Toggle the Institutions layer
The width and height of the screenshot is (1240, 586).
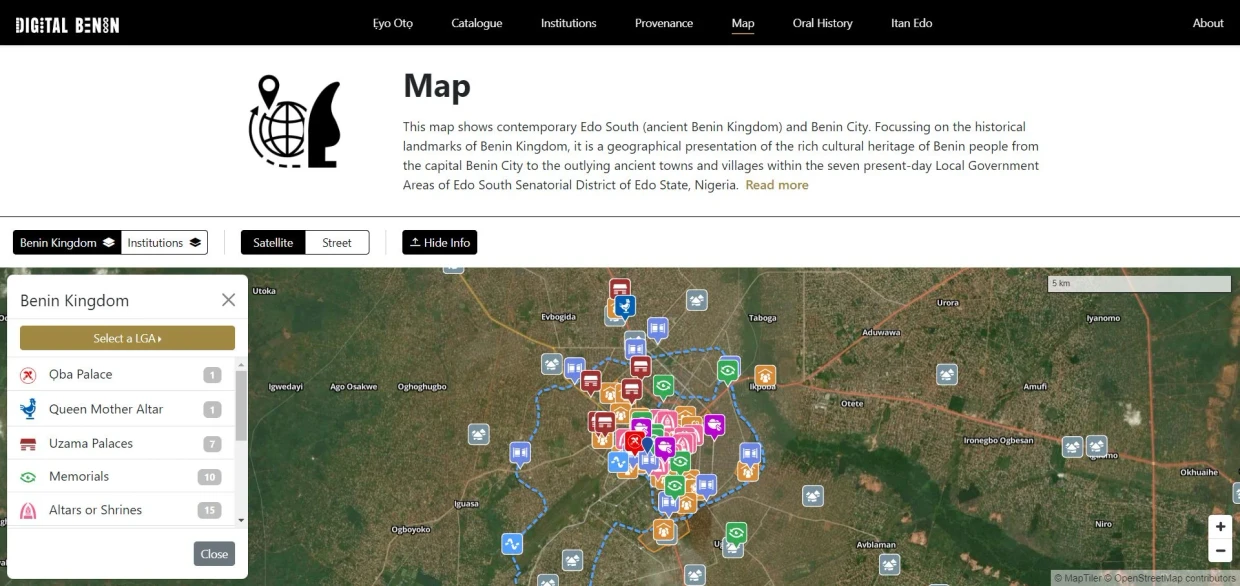tap(165, 242)
